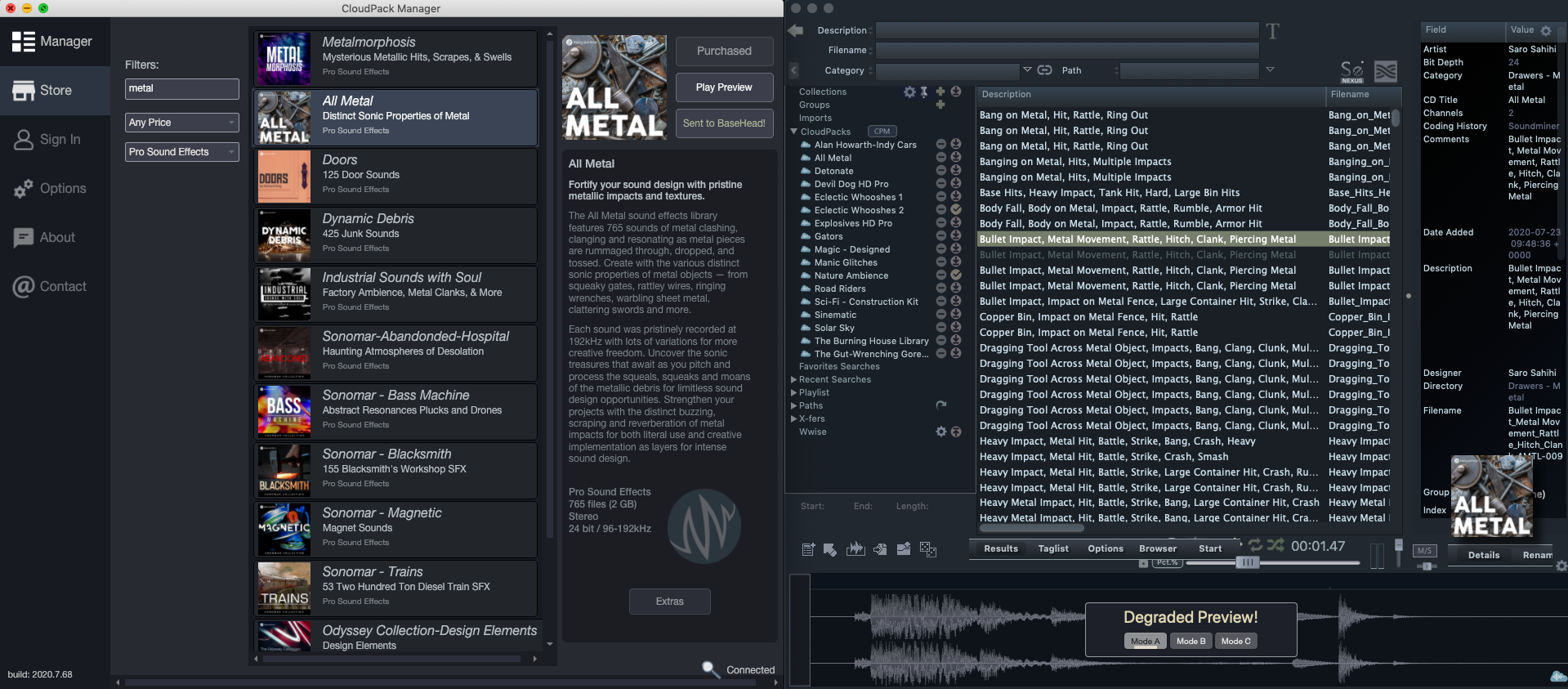Viewport: 1568px width, 689px height.
Task: Click the metal filter text field
Action: 181,89
